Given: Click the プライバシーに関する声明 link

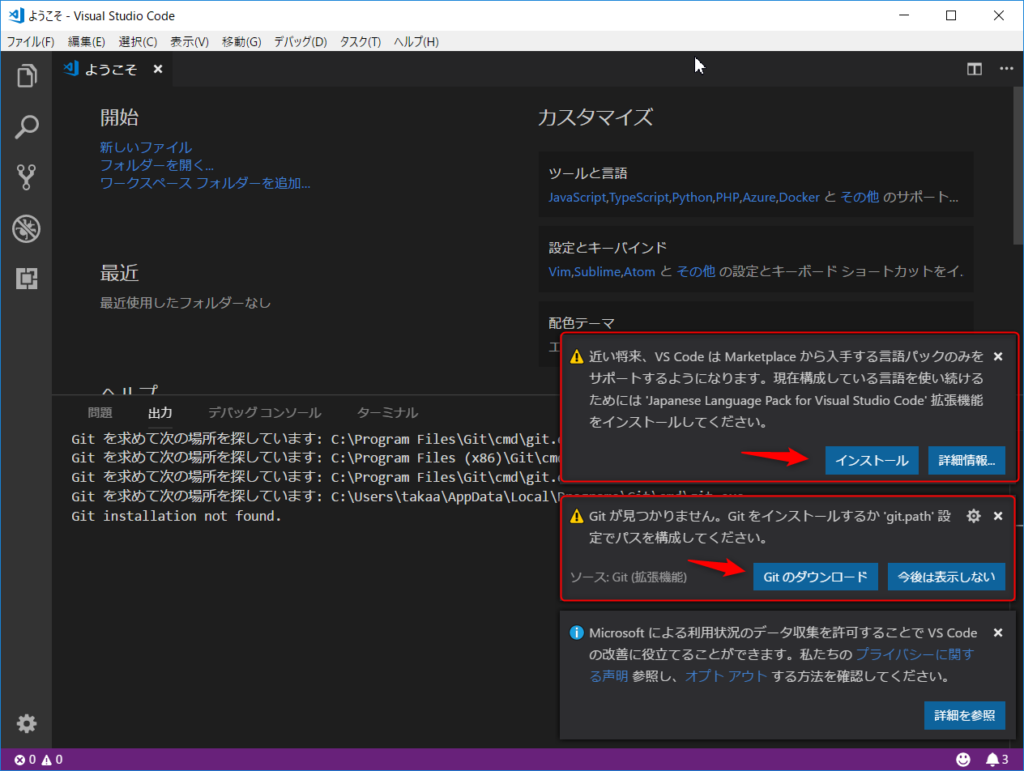Looking at the screenshot, I should point(914,654).
